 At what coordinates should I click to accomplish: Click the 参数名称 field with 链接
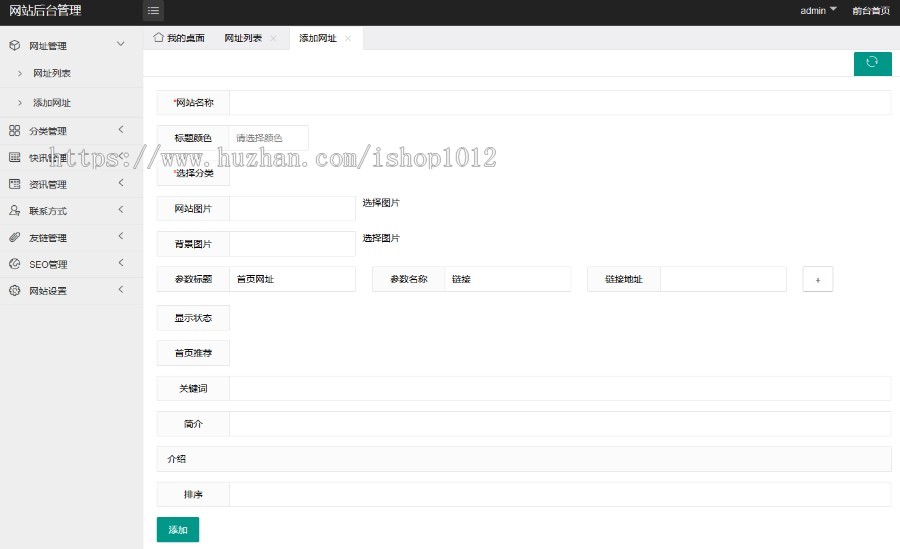[x=507, y=279]
